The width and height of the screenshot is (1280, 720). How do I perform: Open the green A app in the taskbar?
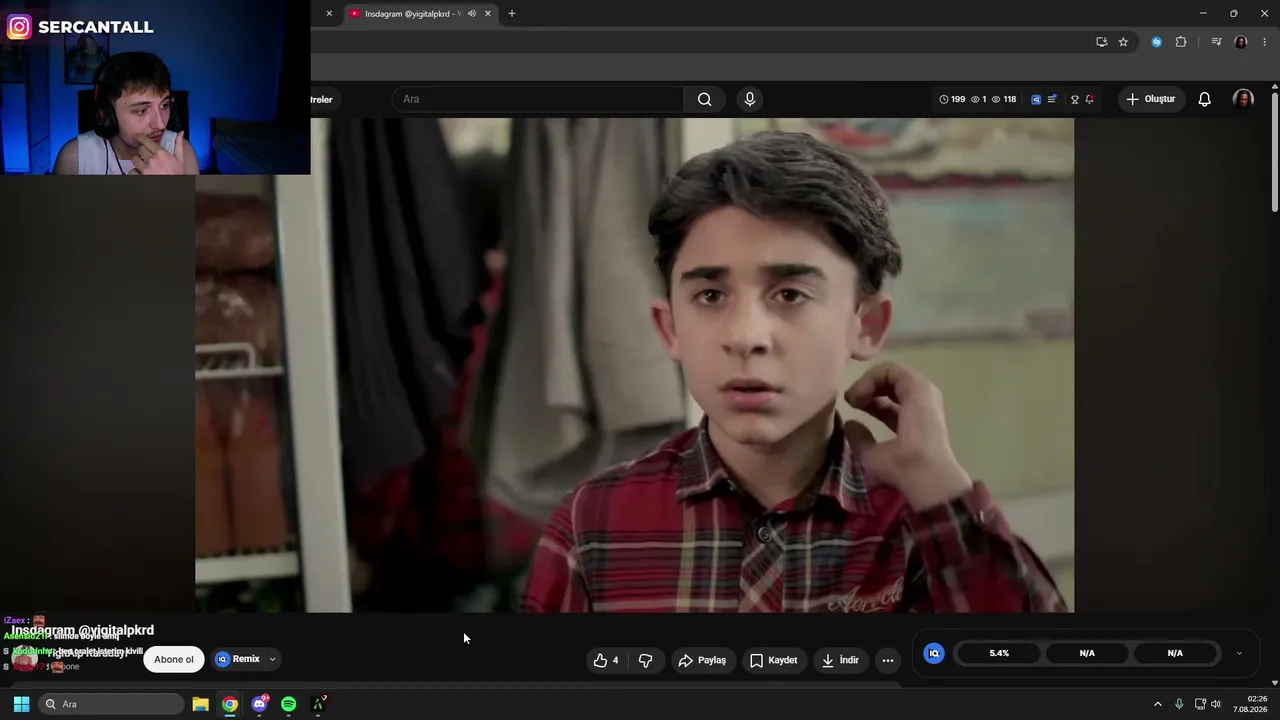319,704
